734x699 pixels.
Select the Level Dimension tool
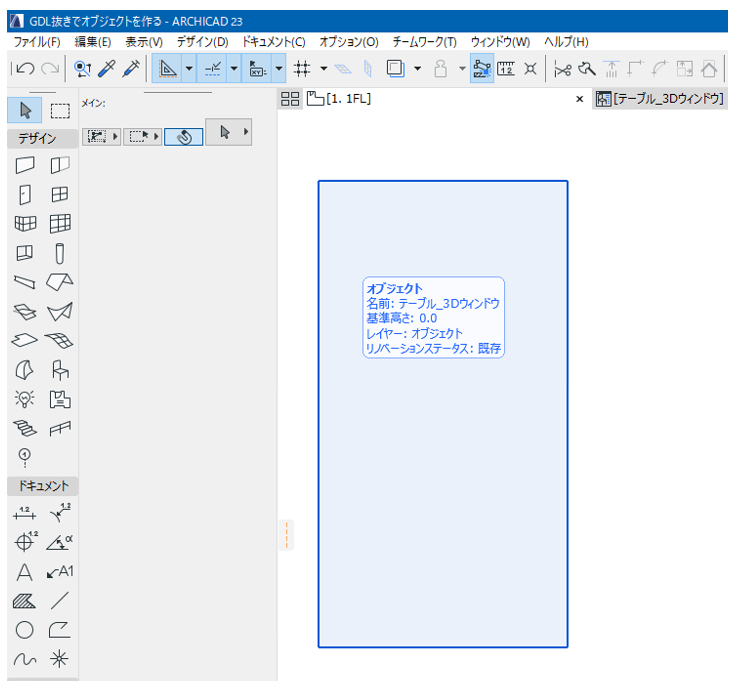(26, 542)
